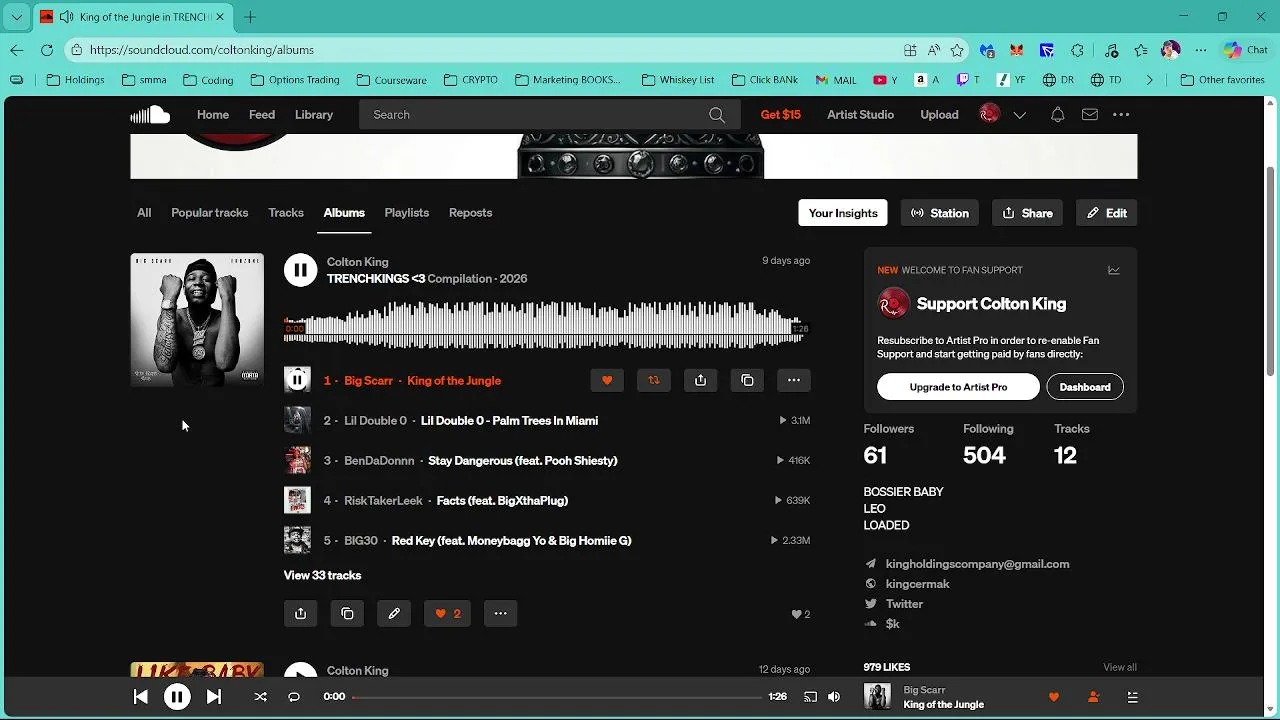Open the notifications bell icon
This screenshot has height=720, width=1280.
[1057, 115]
